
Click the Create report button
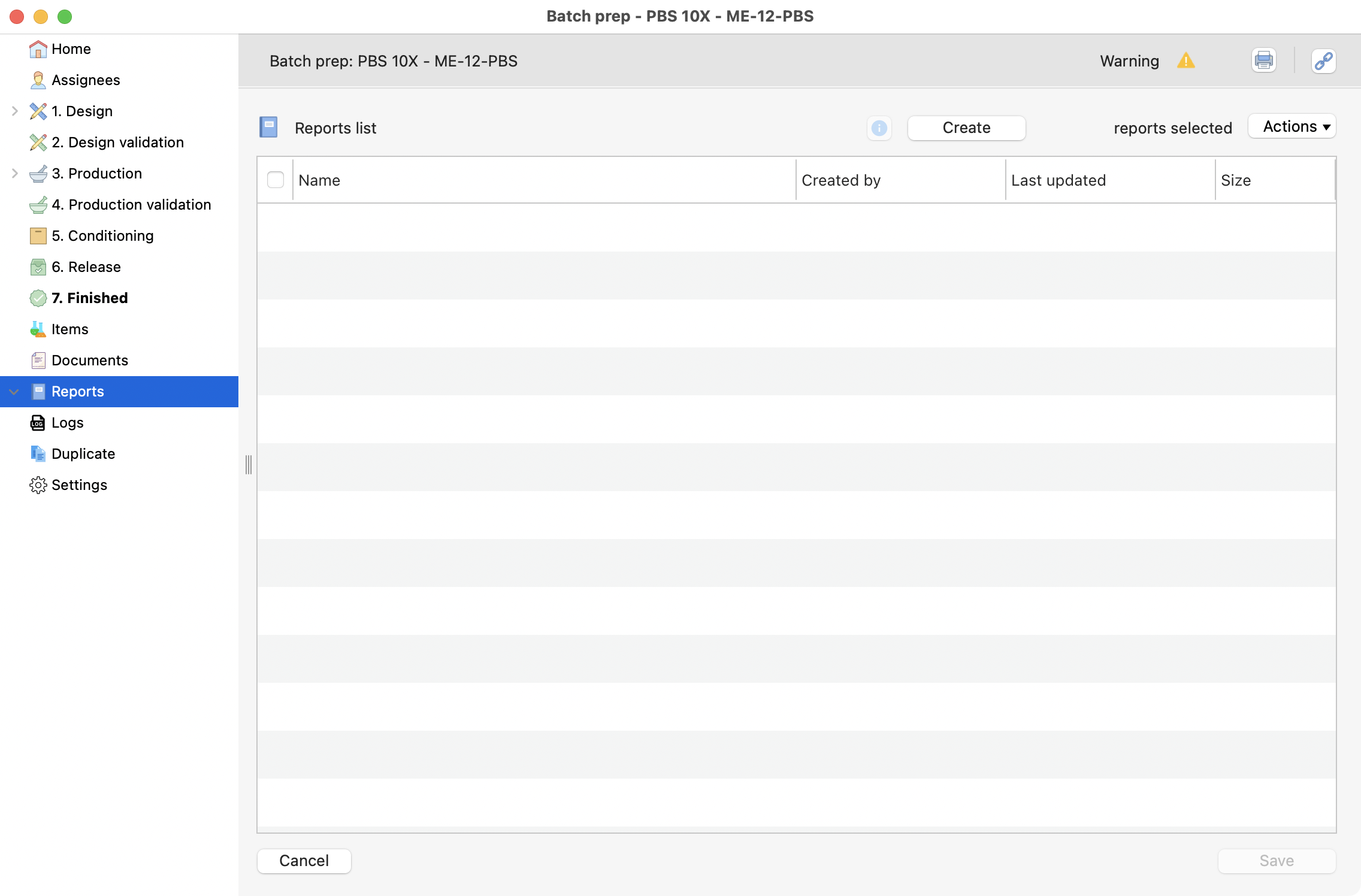(x=966, y=128)
